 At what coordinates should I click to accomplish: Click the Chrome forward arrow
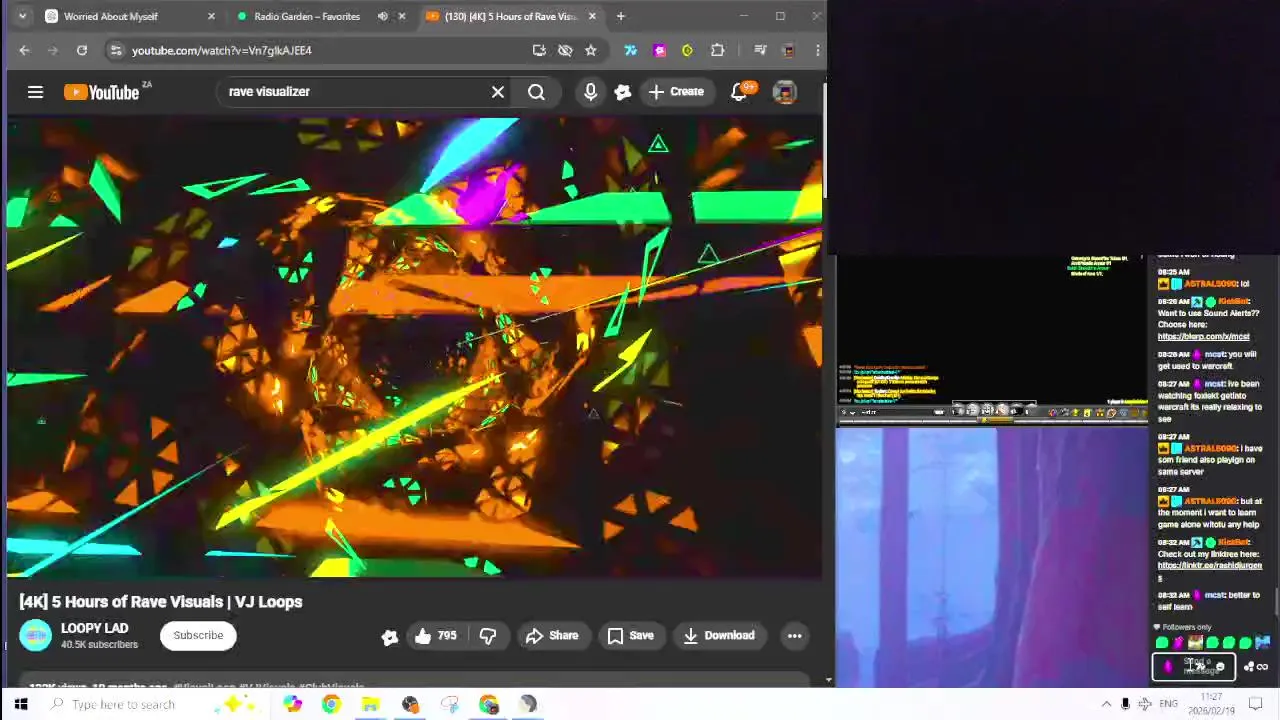(x=53, y=50)
